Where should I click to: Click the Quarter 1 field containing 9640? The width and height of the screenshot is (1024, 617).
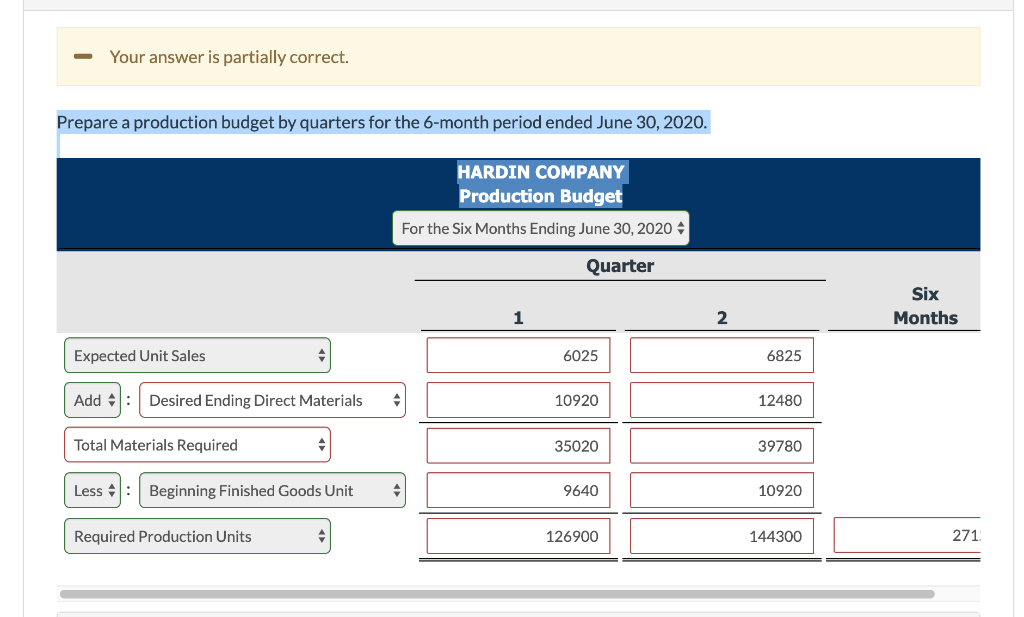tap(519, 490)
